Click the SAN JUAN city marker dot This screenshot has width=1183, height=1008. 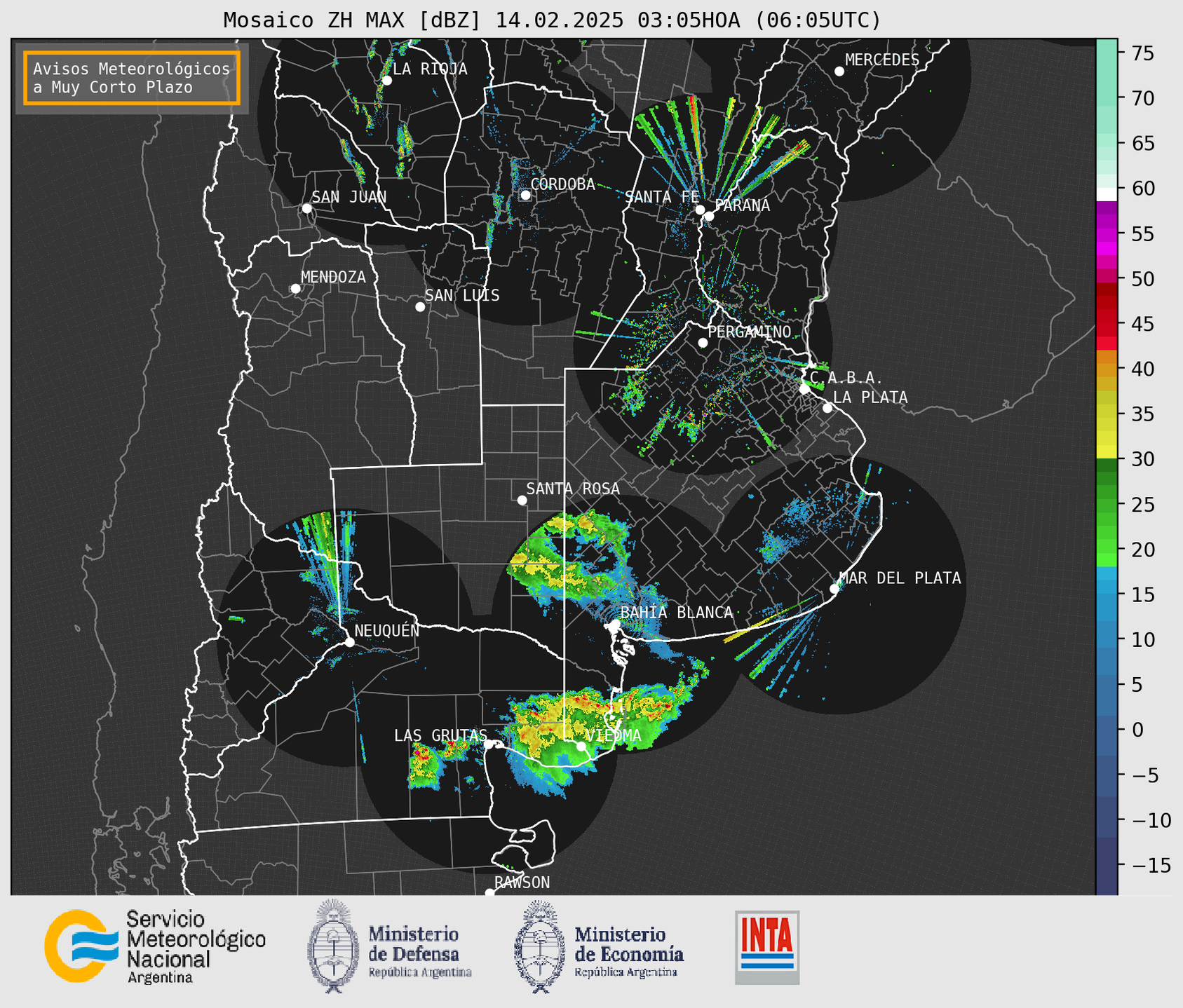click(x=306, y=208)
